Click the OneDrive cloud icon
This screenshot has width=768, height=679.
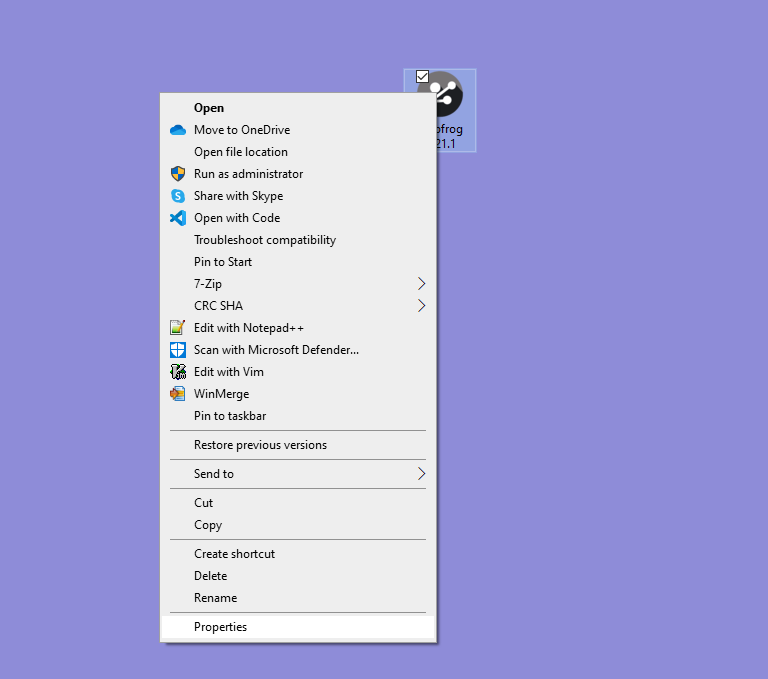click(178, 130)
